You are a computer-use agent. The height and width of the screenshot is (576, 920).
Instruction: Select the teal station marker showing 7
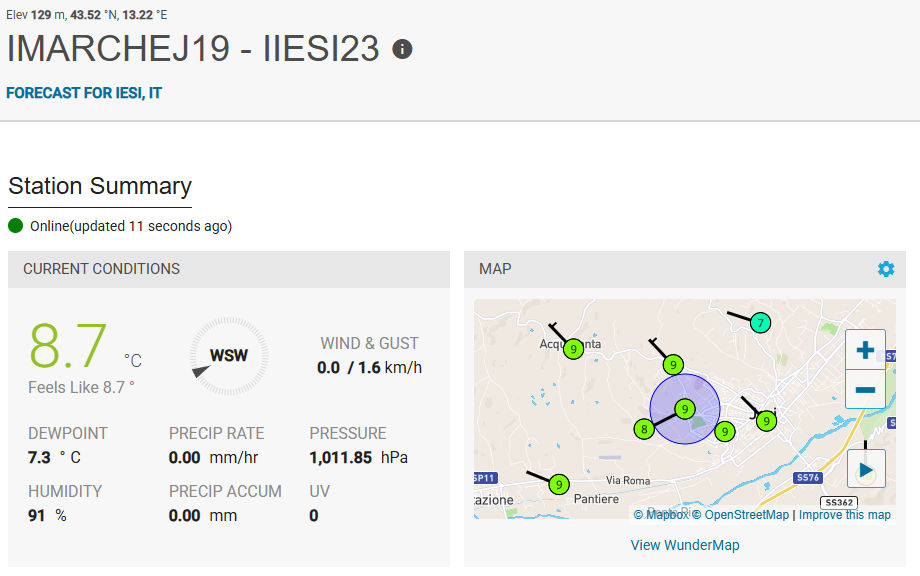coord(760,322)
